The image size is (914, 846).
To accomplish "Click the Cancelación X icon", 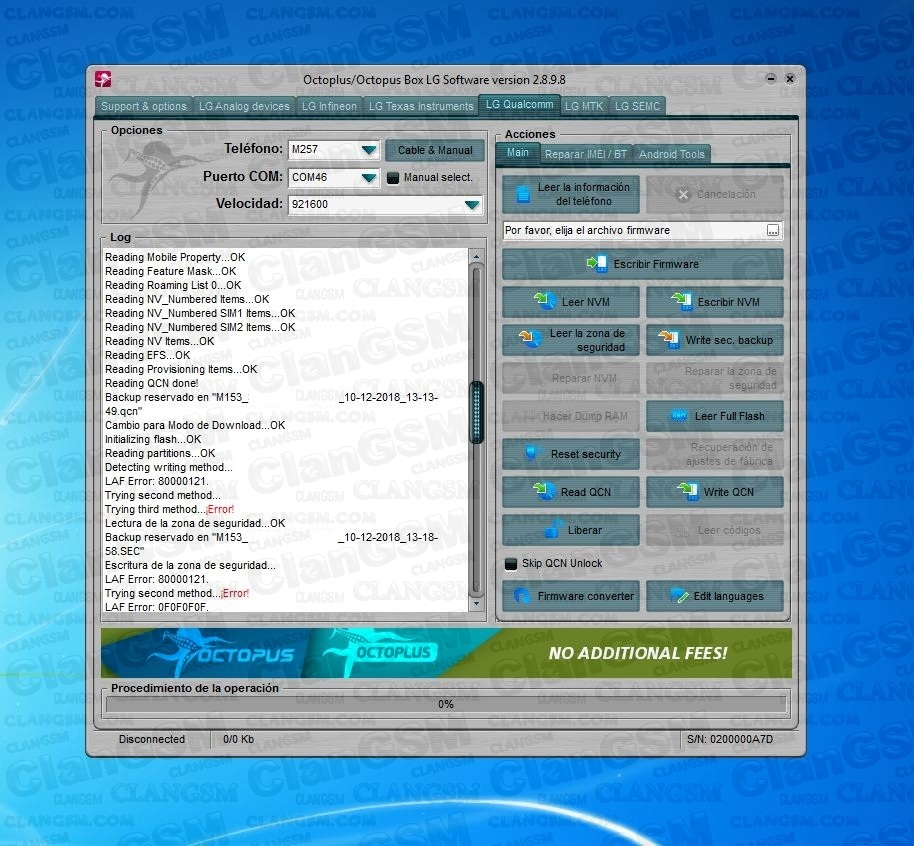I will 683,195.
